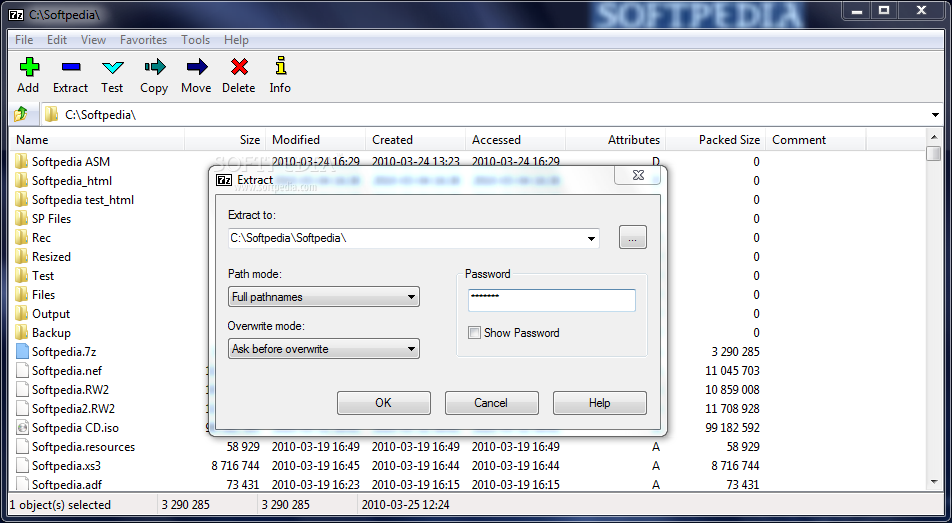Sort by the Size column header
The width and height of the screenshot is (952, 523).
(x=224, y=140)
